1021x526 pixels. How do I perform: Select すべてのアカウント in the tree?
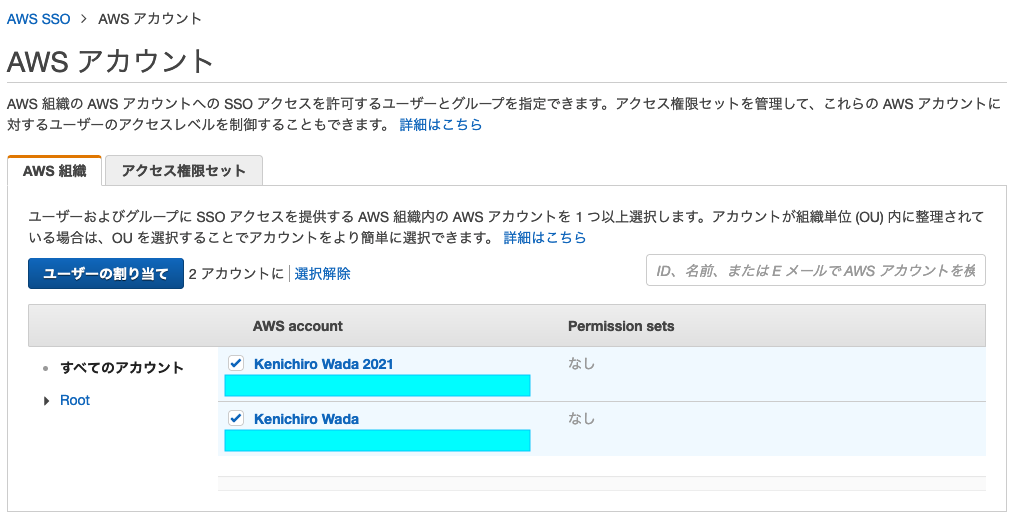coord(122,368)
